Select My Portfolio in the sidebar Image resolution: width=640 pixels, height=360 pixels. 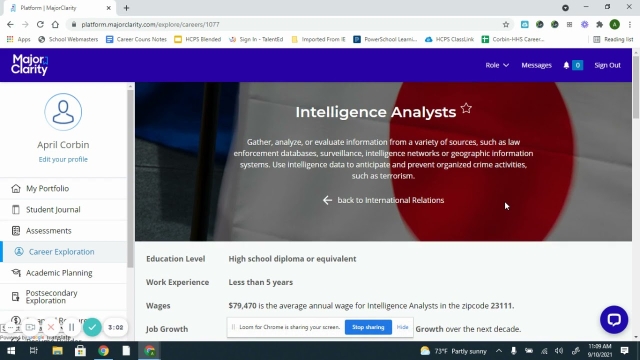63,189
